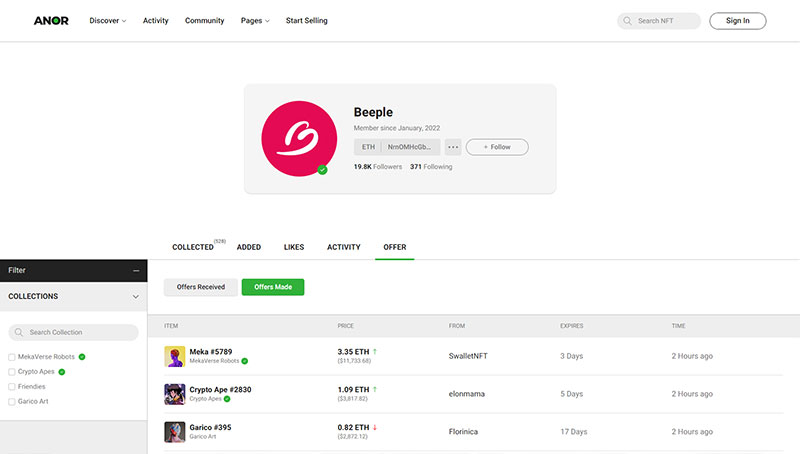Switch to the ADDED tab
This screenshot has height=454, width=800.
pos(249,247)
